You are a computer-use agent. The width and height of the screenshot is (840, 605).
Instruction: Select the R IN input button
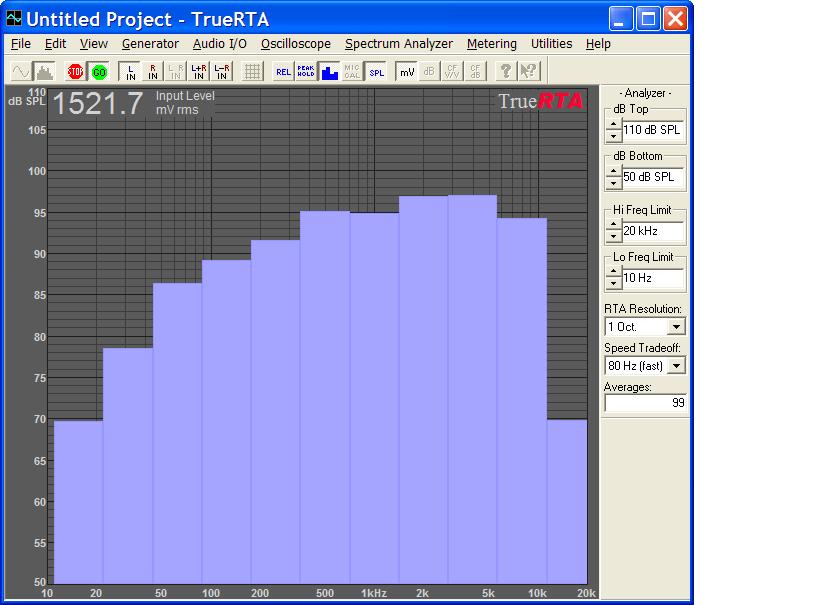click(x=153, y=71)
